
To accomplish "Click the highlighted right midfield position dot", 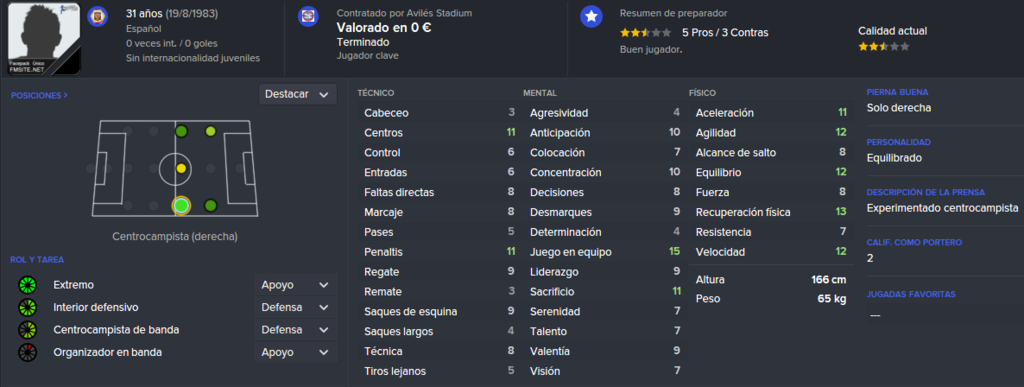I will 182,206.
